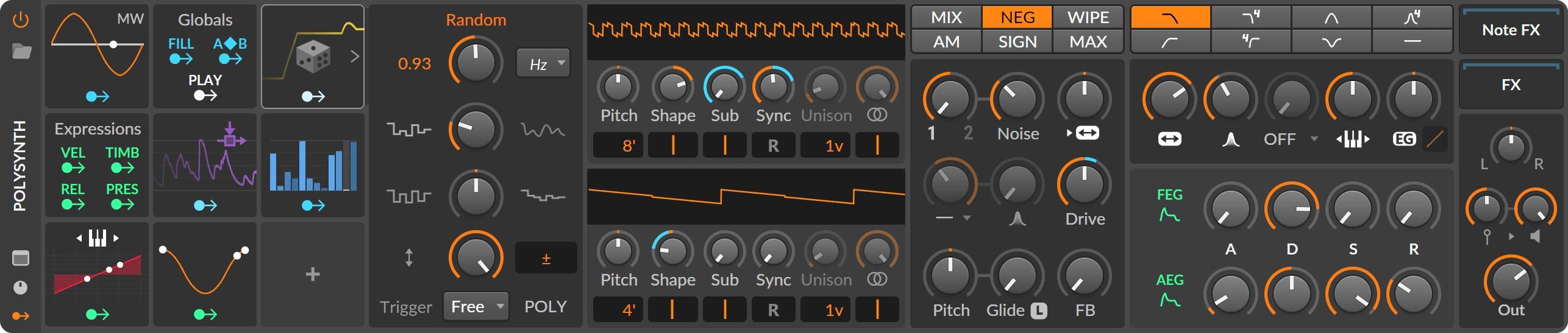Set oscillator 2 octave 4' field
This screenshot has width=1568, height=333.
tap(618, 310)
